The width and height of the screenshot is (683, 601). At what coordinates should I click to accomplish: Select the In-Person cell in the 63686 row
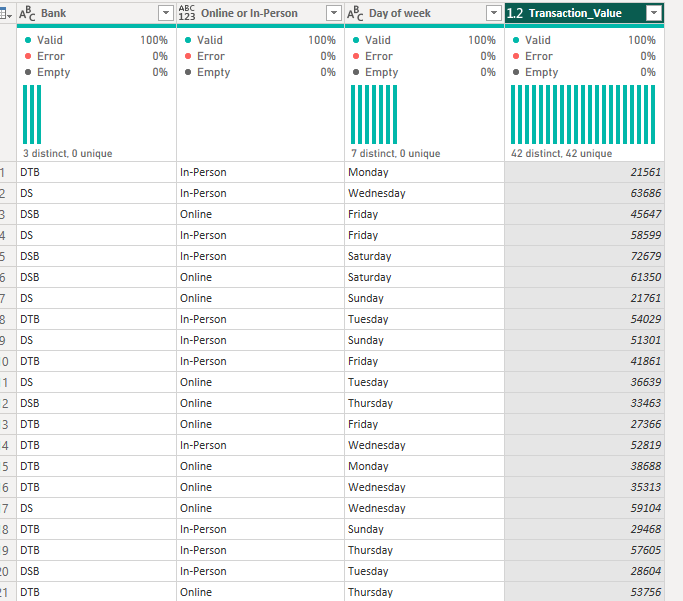click(260, 193)
